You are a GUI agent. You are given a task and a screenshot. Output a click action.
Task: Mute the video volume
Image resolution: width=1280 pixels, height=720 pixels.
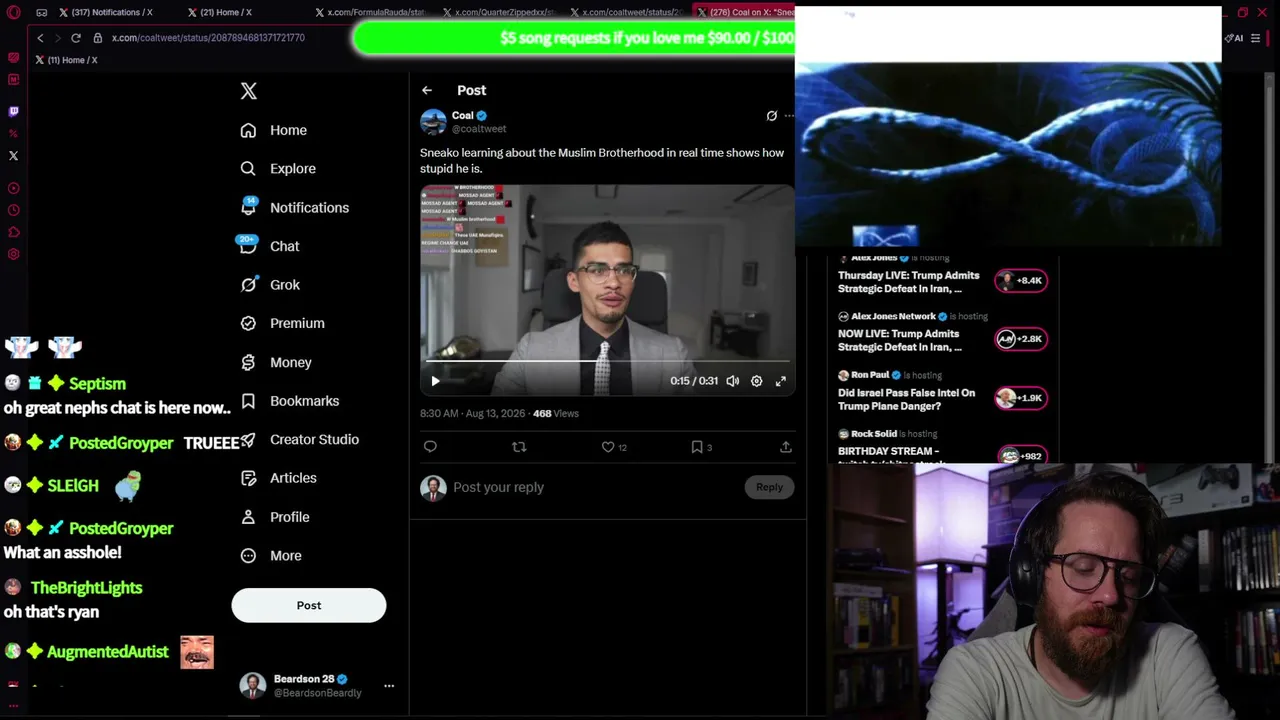(x=733, y=381)
